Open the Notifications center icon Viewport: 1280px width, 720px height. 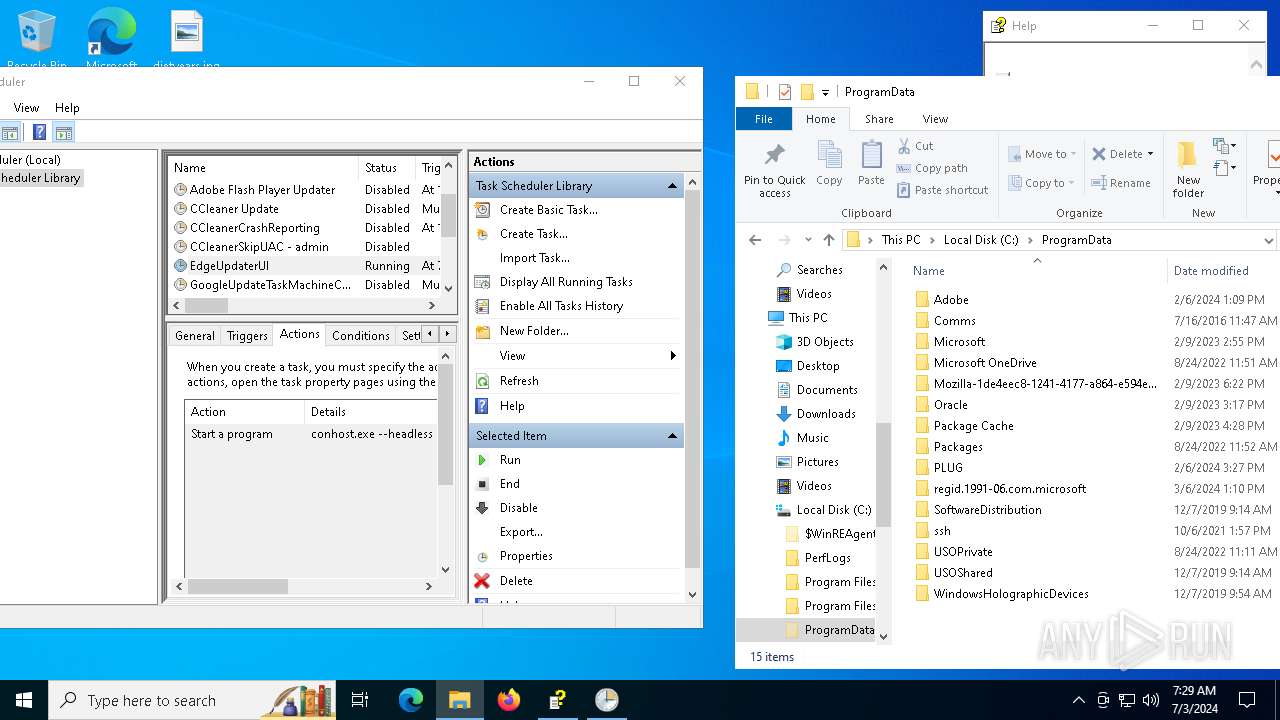1247,700
